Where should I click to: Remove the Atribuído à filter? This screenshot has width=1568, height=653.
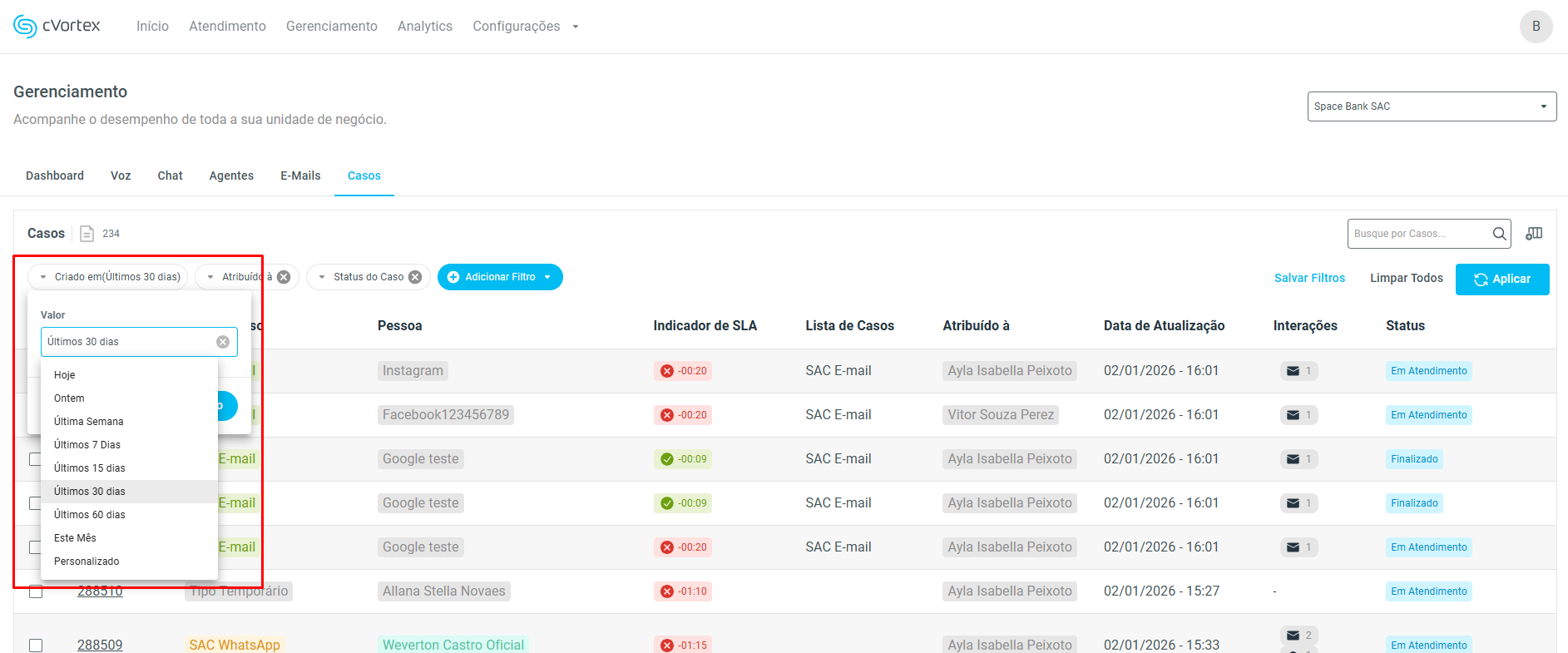tap(284, 277)
